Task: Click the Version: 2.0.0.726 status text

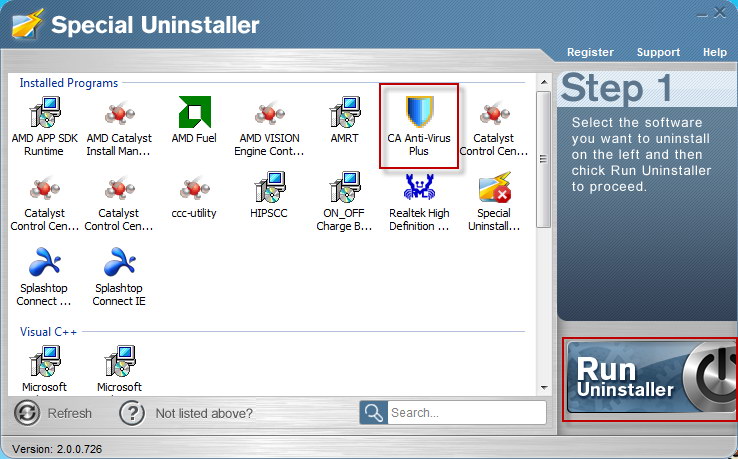Action: (x=57, y=449)
